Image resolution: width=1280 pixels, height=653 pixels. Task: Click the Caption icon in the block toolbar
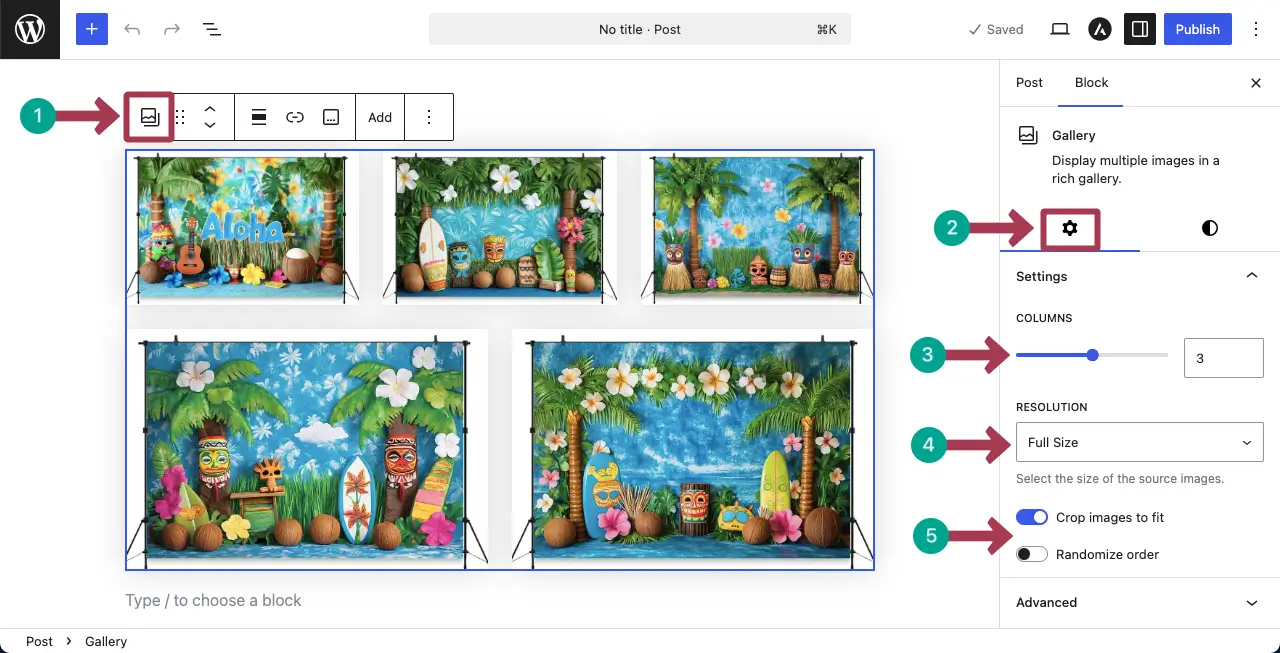pyautogui.click(x=331, y=117)
